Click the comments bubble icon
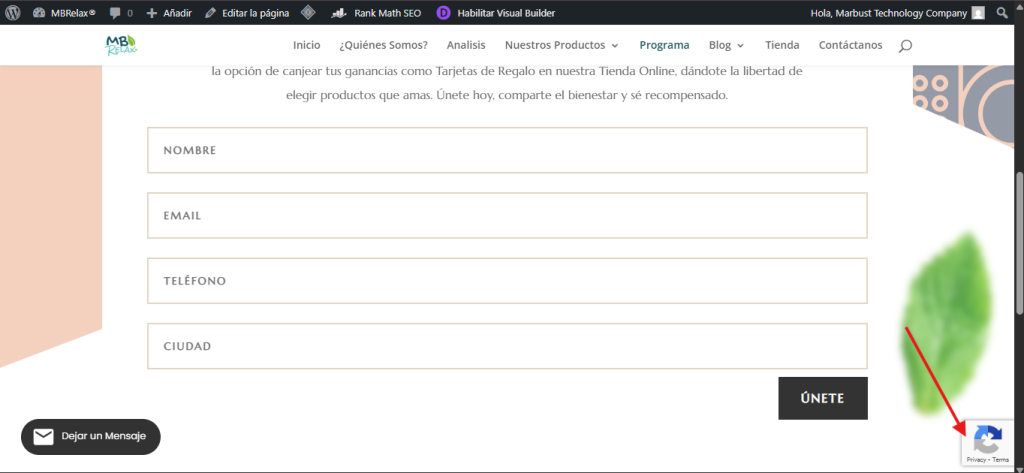This screenshot has height=473, width=1024. (x=115, y=13)
